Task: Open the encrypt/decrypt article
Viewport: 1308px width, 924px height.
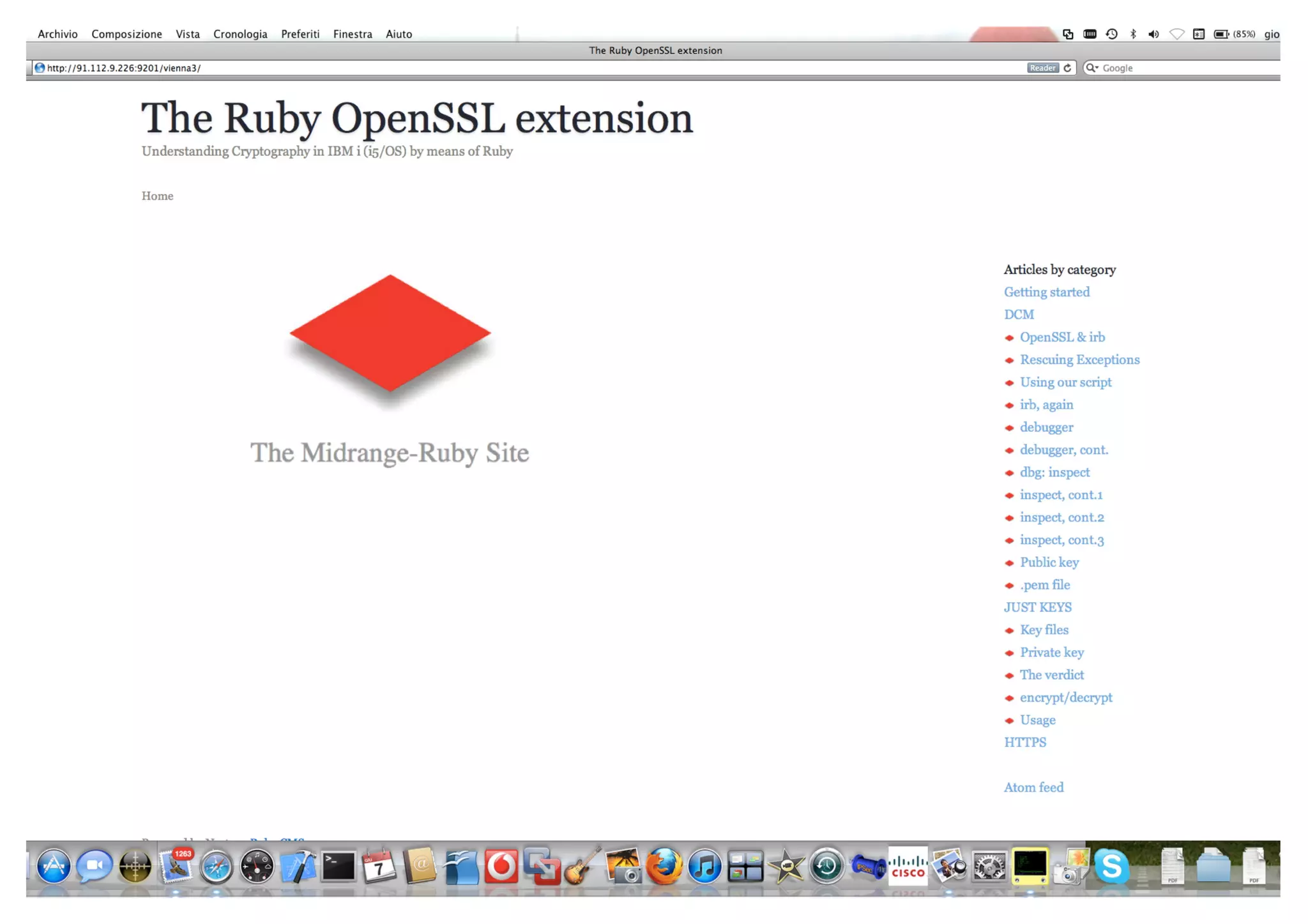Action: pos(1065,697)
